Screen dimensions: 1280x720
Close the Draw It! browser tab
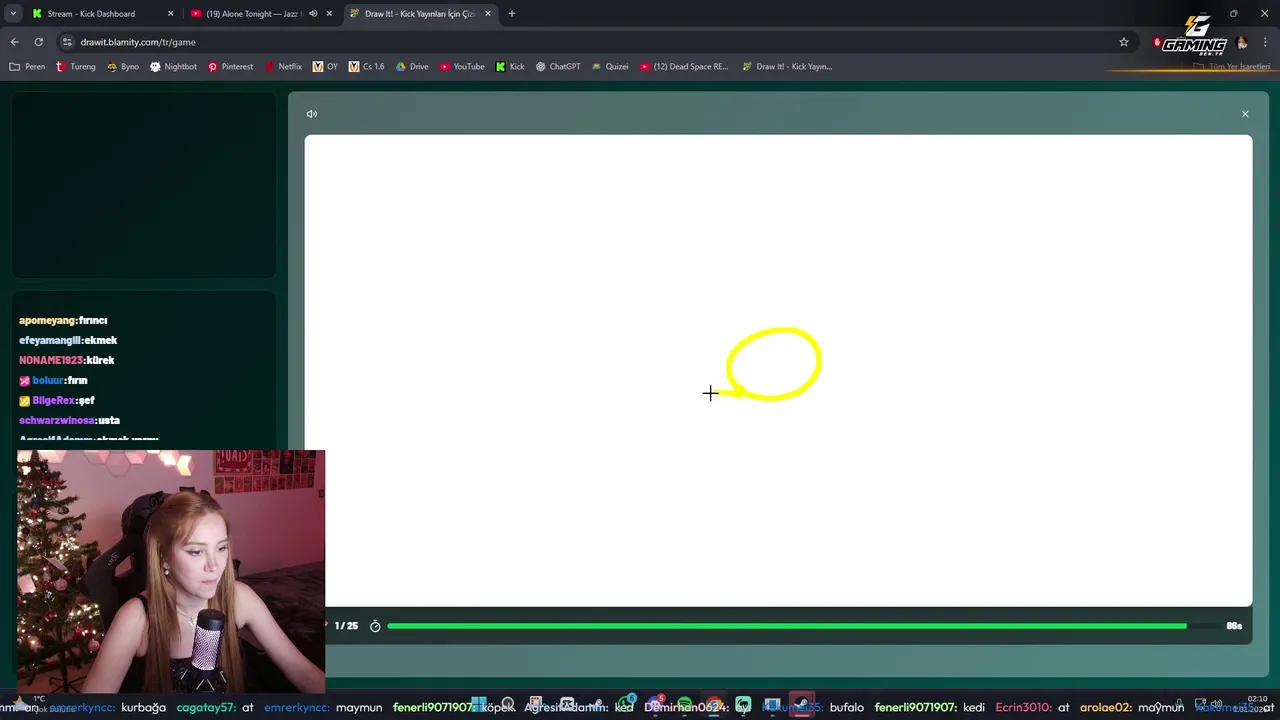(x=488, y=13)
